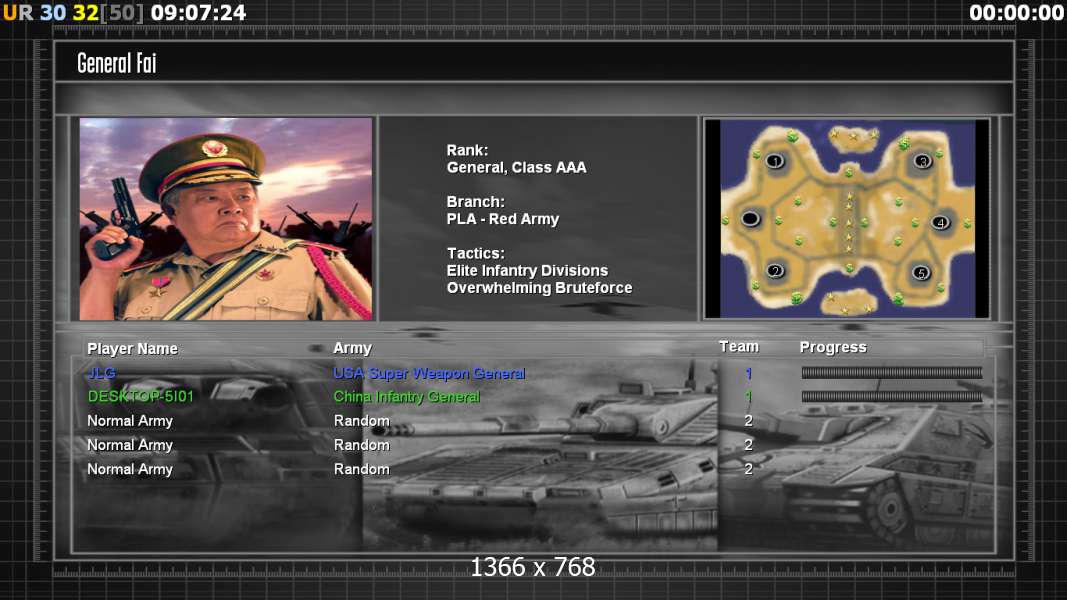Click start position 4 on the map
The image size is (1067, 600).
tap(940, 222)
